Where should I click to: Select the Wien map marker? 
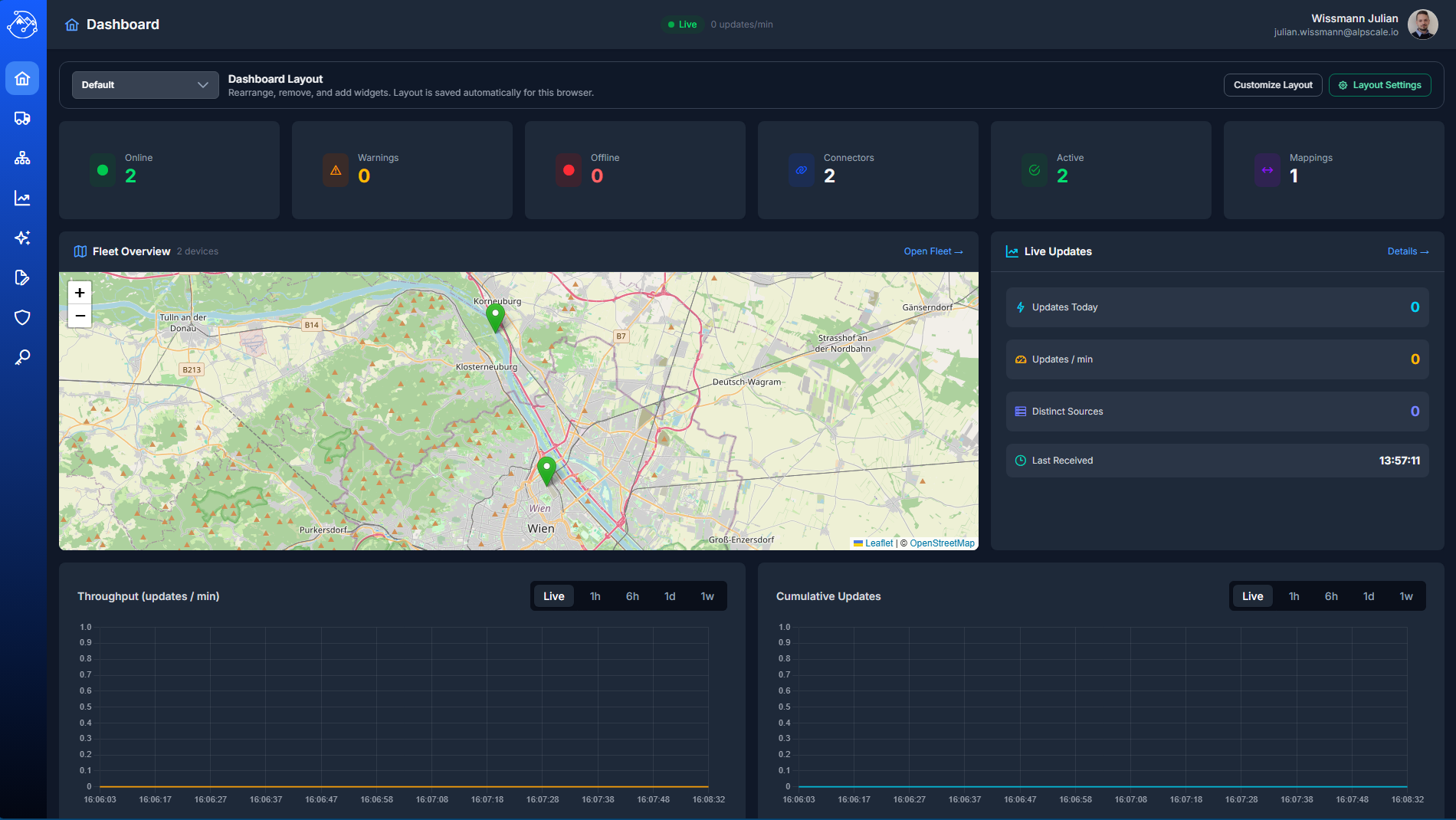(546, 470)
